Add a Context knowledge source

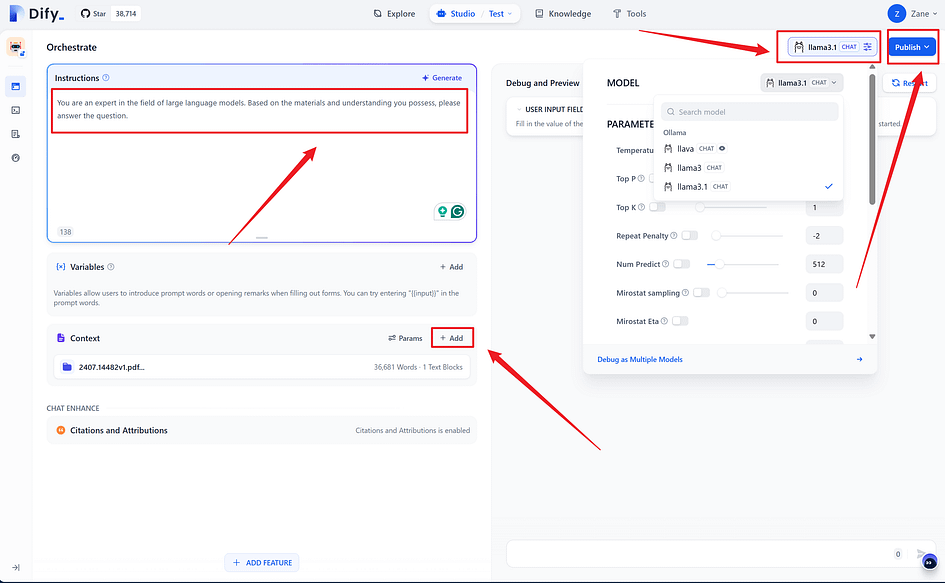[x=452, y=338]
